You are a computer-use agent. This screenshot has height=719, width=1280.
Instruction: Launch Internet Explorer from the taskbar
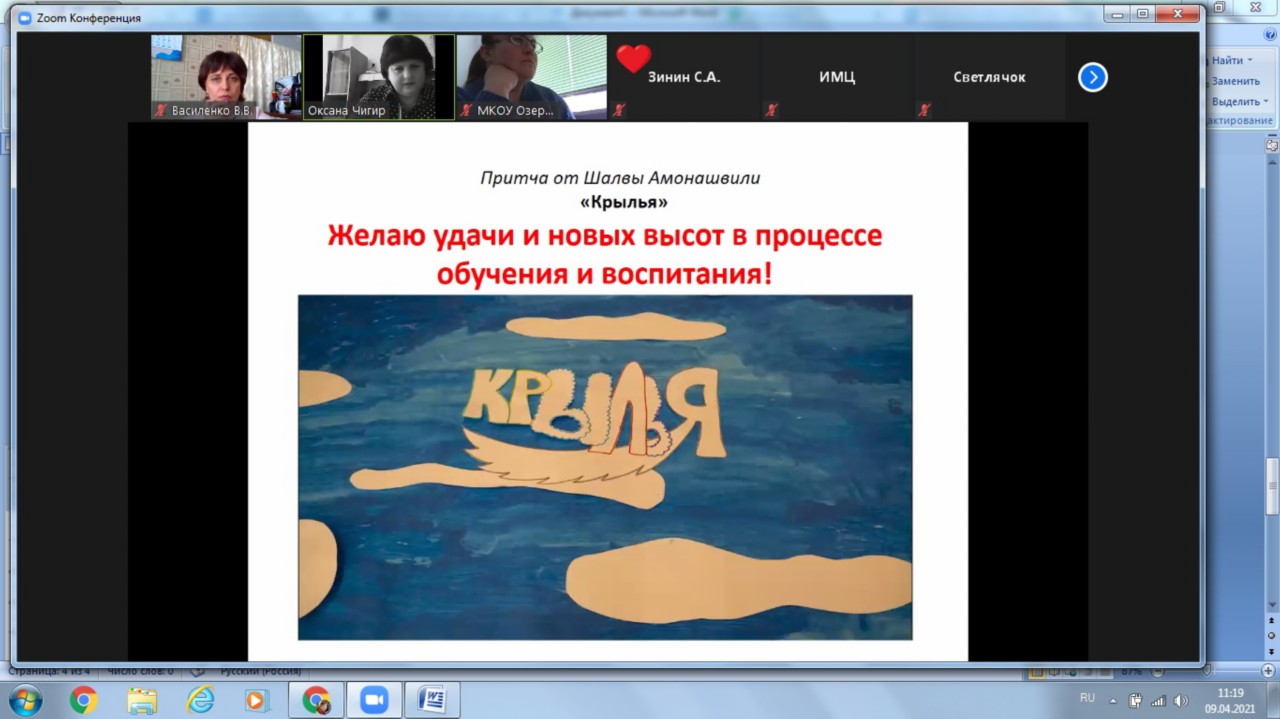[200, 700]
